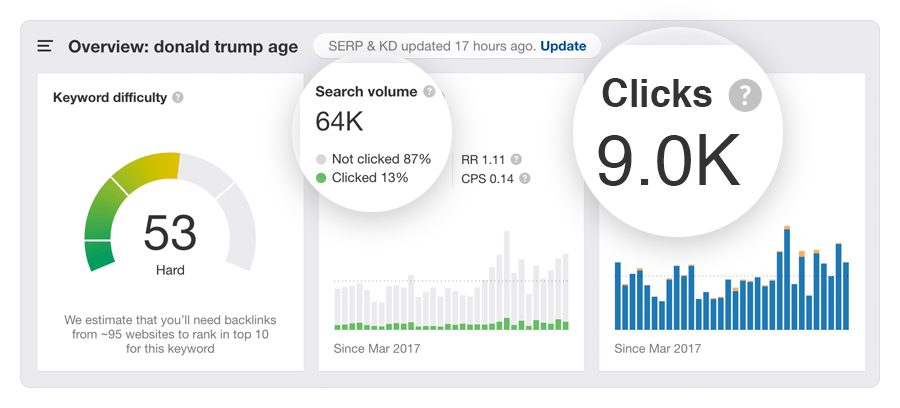
Task: Open help icon next to Search volume
Action: coord(429,92)
